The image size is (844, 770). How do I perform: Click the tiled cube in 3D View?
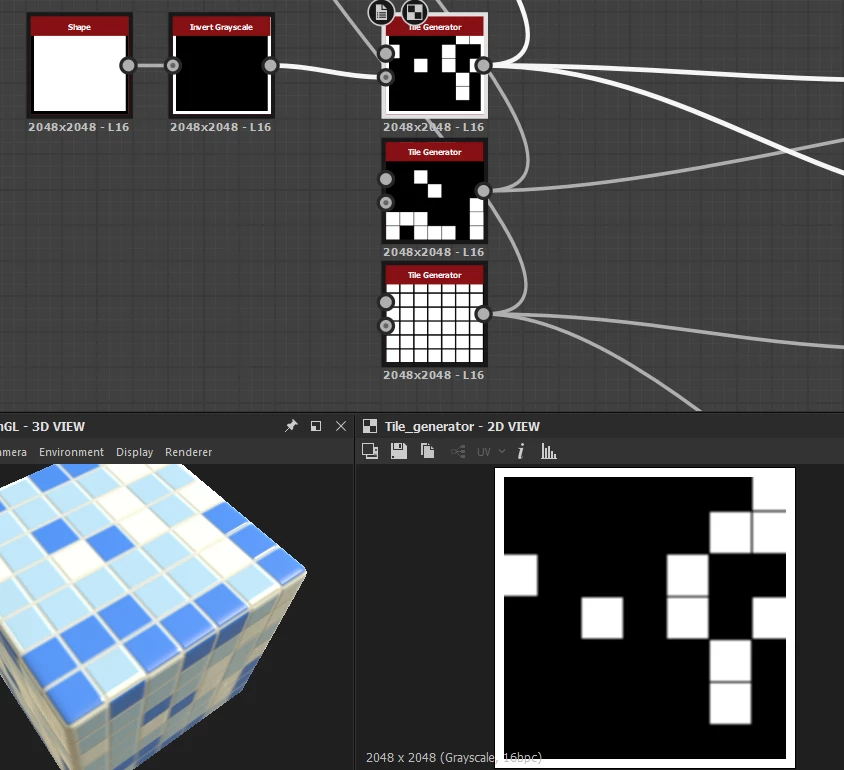click(145, 613)
